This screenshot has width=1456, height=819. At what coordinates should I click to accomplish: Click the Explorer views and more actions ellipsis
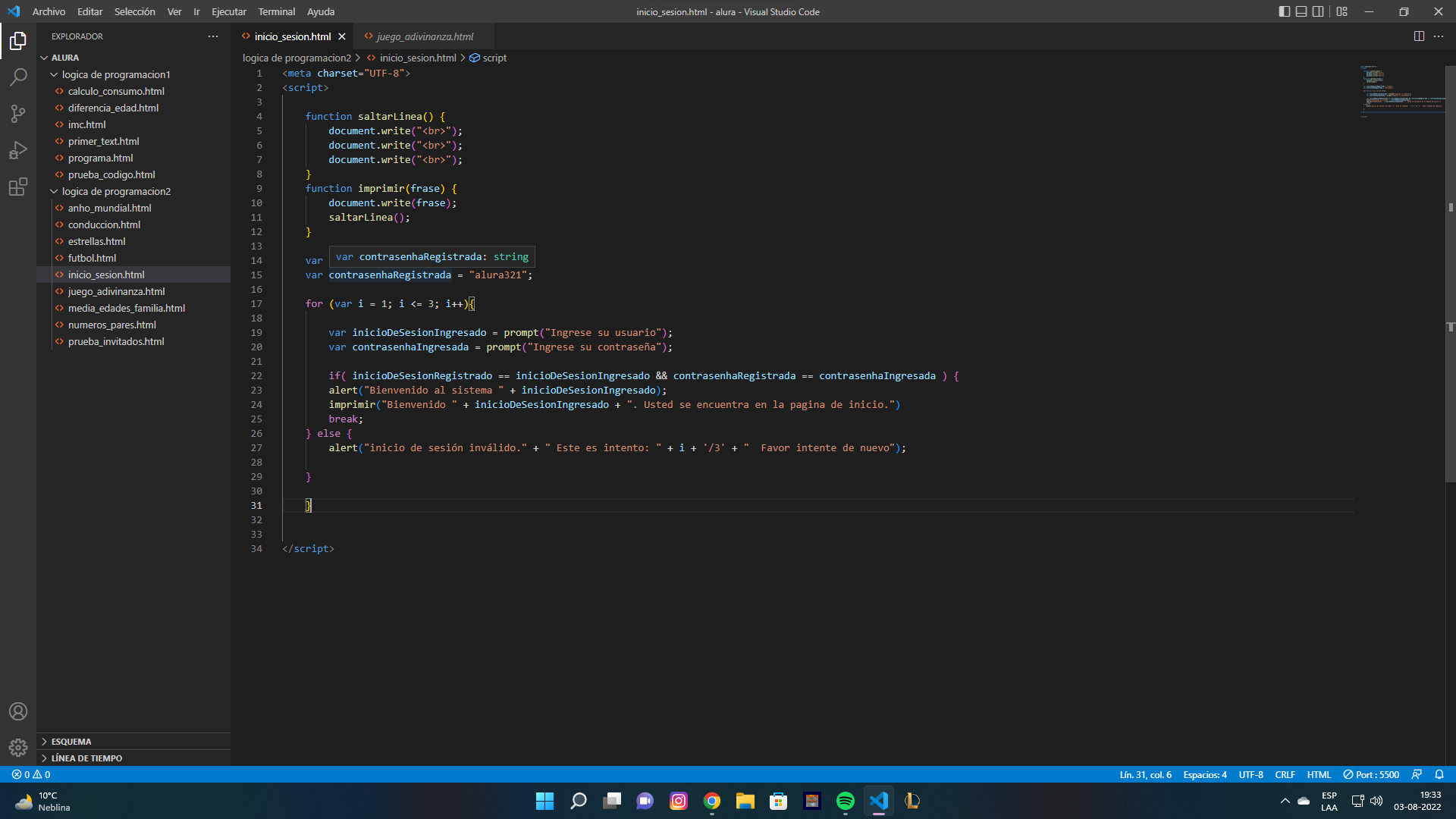pos(213,36)
